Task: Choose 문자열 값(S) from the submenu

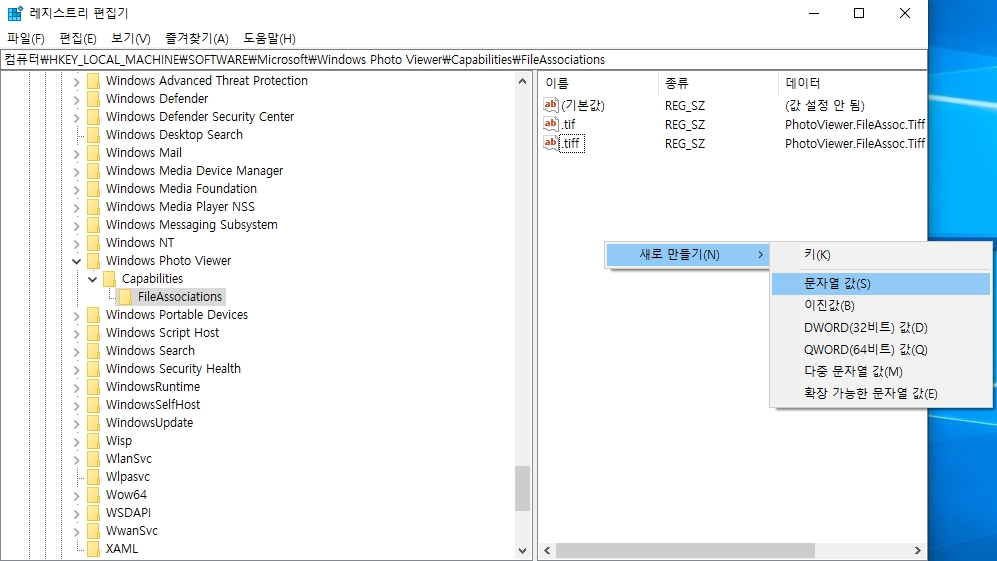Action: click(881, 284)
